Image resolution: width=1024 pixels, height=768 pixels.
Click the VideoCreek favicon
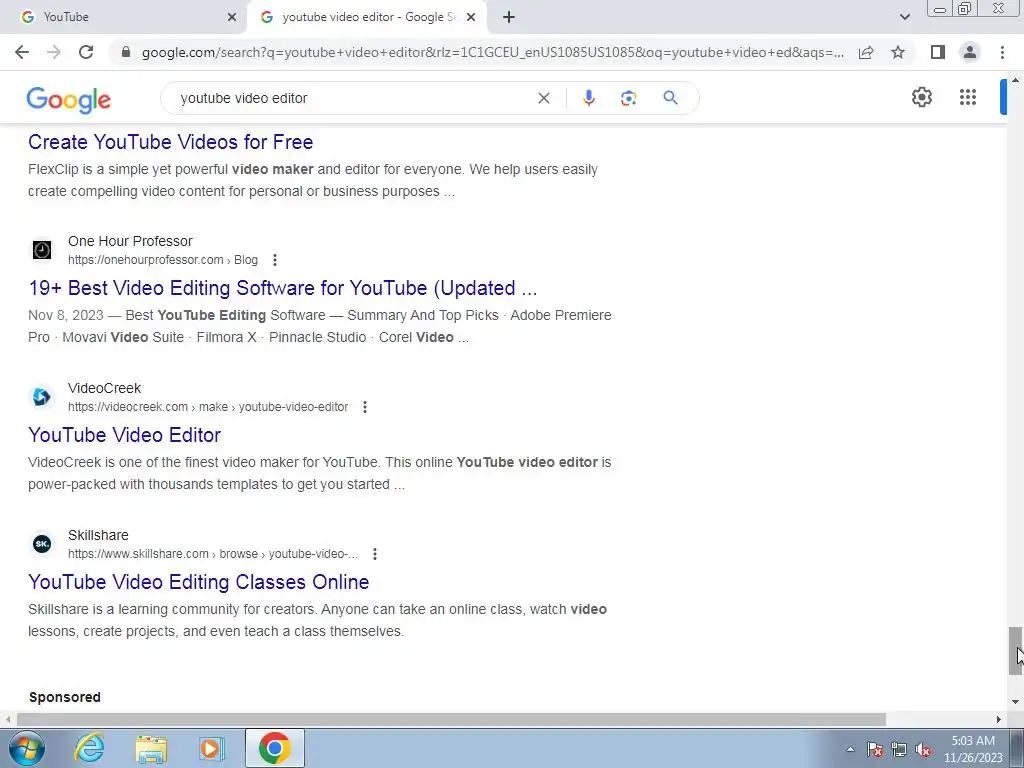[42, 397]
